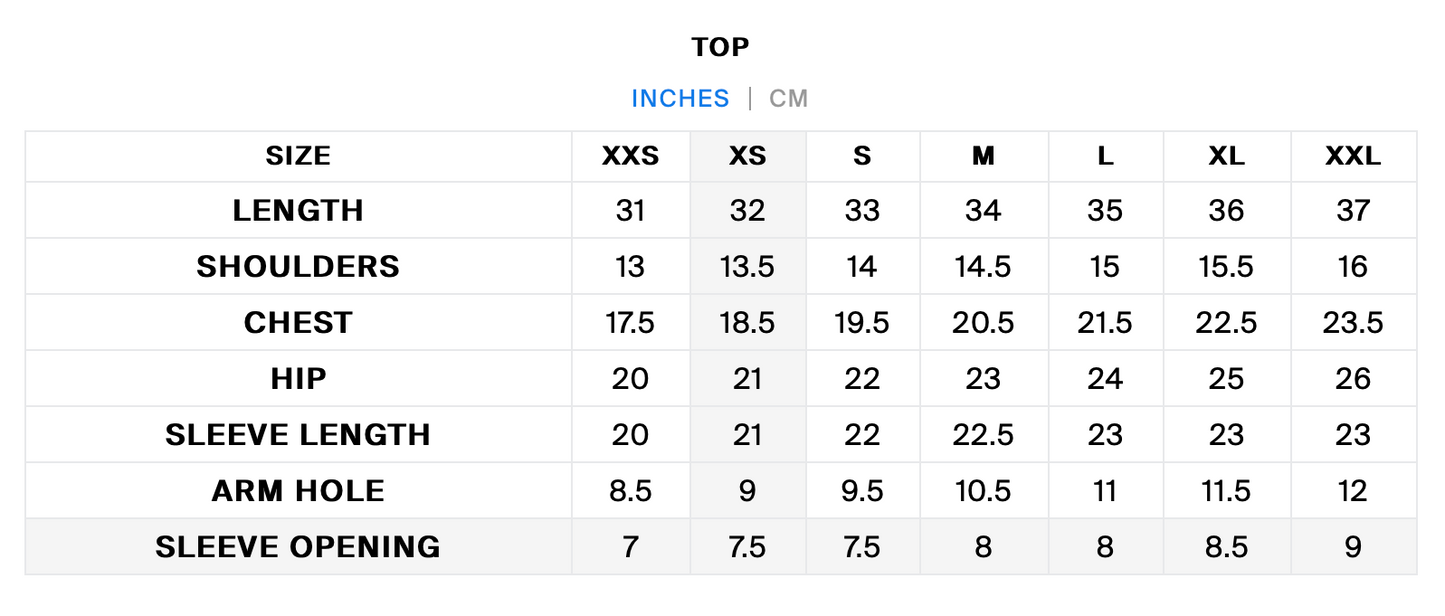This screenshot has height=616, width=1445.
Task: Click the M size column header
Action: point(983,156)
